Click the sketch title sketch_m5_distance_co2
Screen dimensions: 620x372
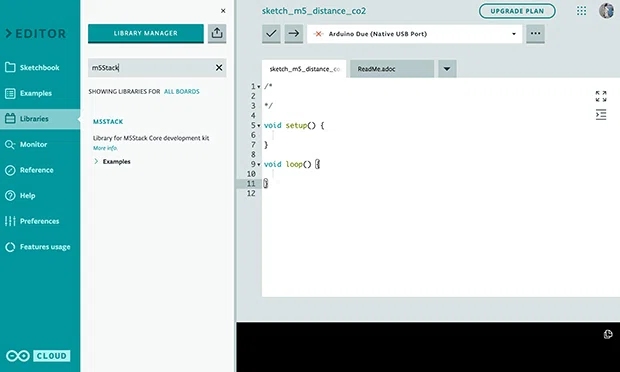pyautogui.click(x=314, y=11)
